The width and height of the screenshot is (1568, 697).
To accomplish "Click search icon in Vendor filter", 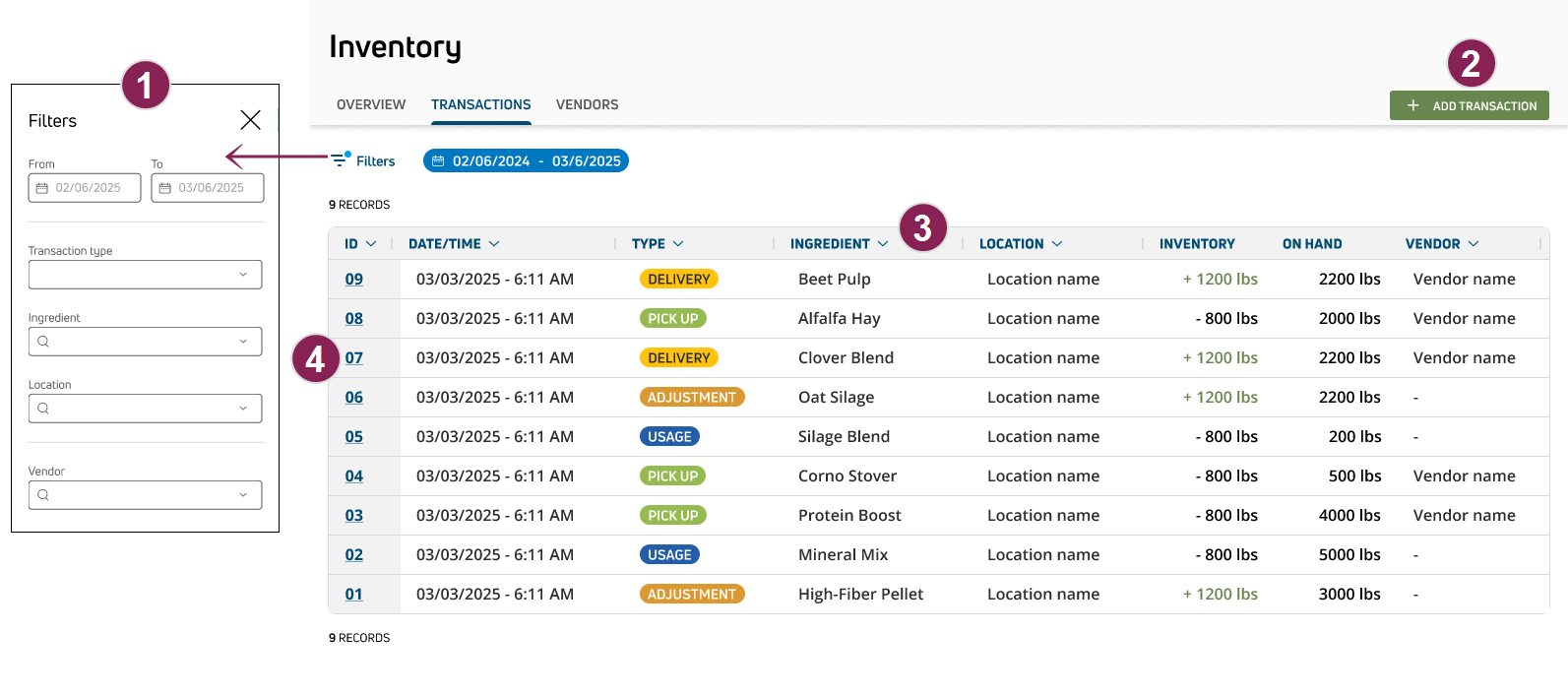I will tap(43, 495).
